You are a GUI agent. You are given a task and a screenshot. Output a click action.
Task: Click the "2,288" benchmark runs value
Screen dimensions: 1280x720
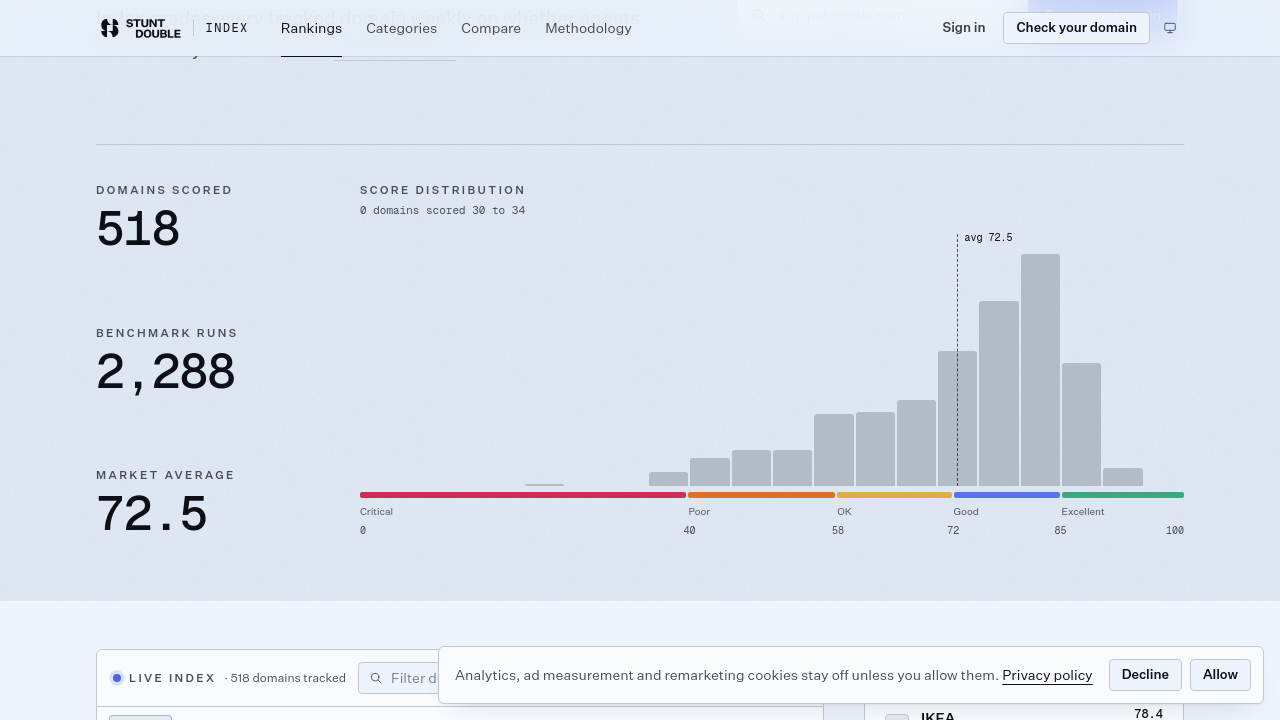[165, 373]
